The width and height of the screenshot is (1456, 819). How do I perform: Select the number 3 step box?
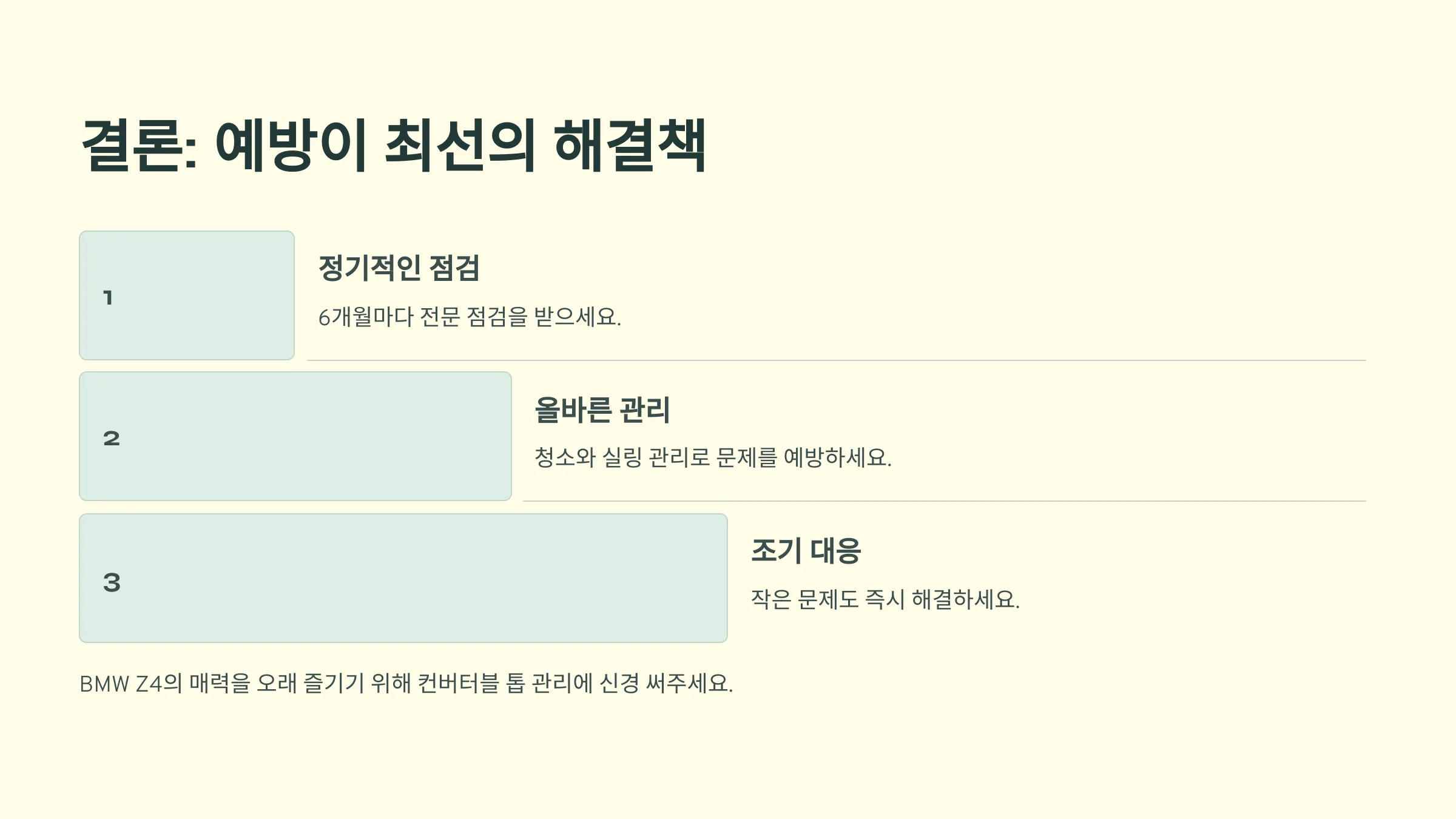point(403,578)
